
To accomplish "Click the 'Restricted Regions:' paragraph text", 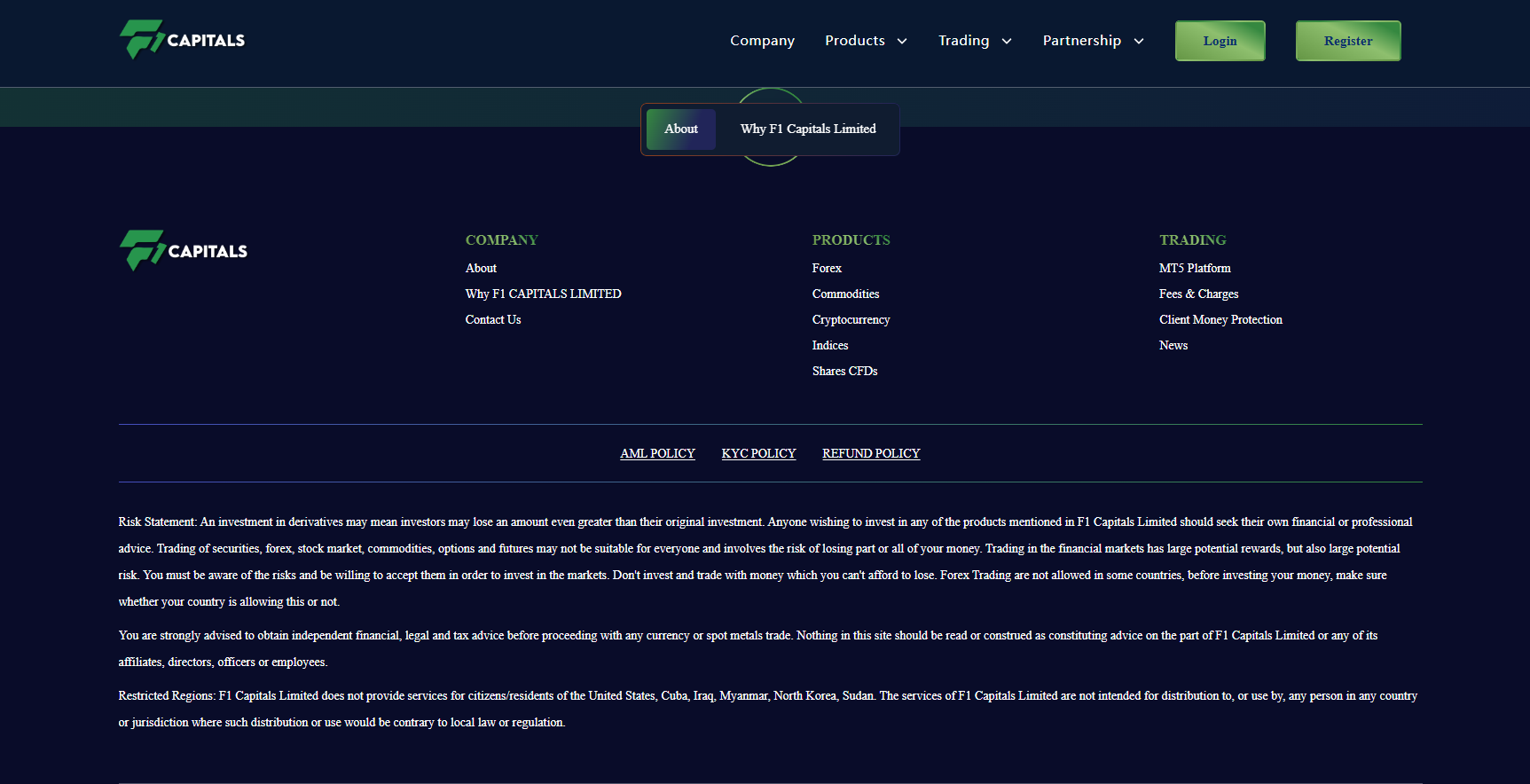I will tap(768, 709).
